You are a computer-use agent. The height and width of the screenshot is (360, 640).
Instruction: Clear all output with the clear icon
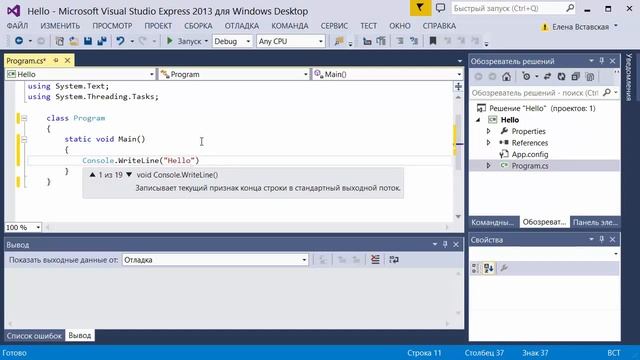pos(375,260)
